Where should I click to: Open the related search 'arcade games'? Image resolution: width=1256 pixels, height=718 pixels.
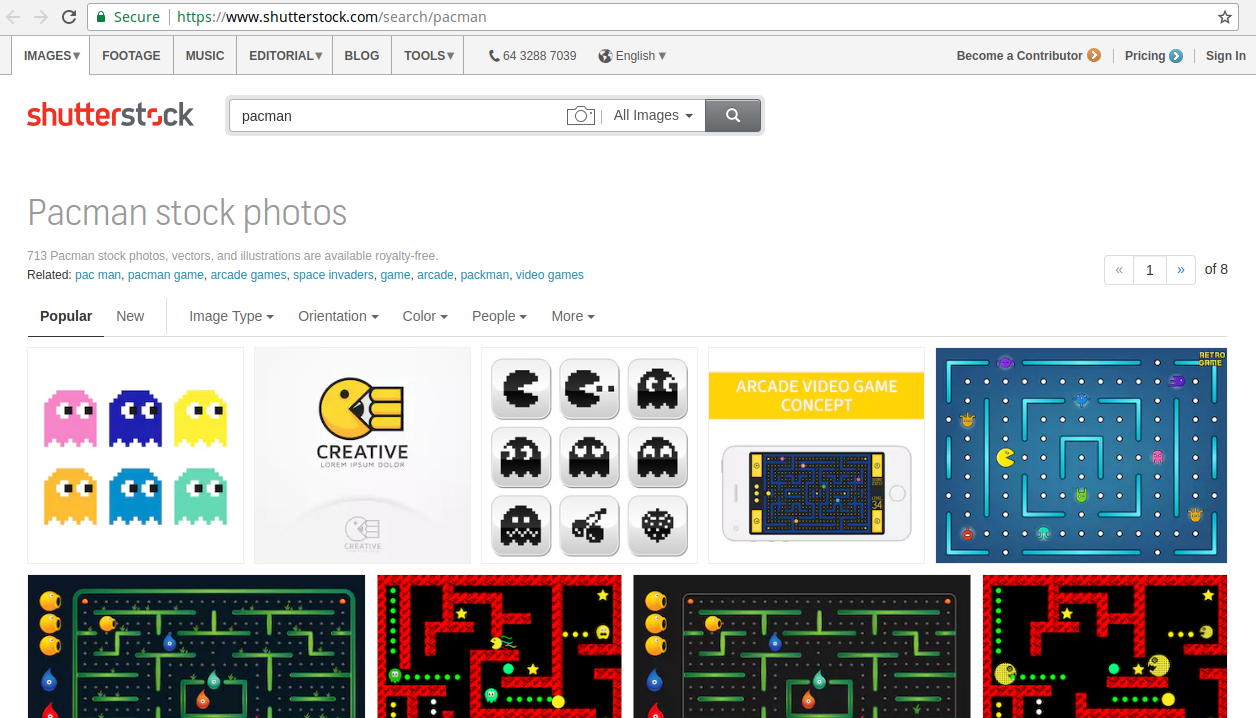point(248,275)
